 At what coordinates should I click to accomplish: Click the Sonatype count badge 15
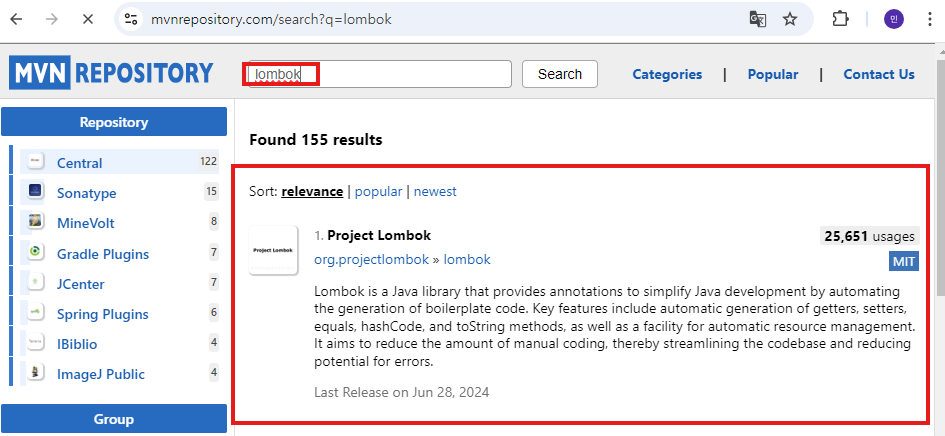(x=211, y=192)
